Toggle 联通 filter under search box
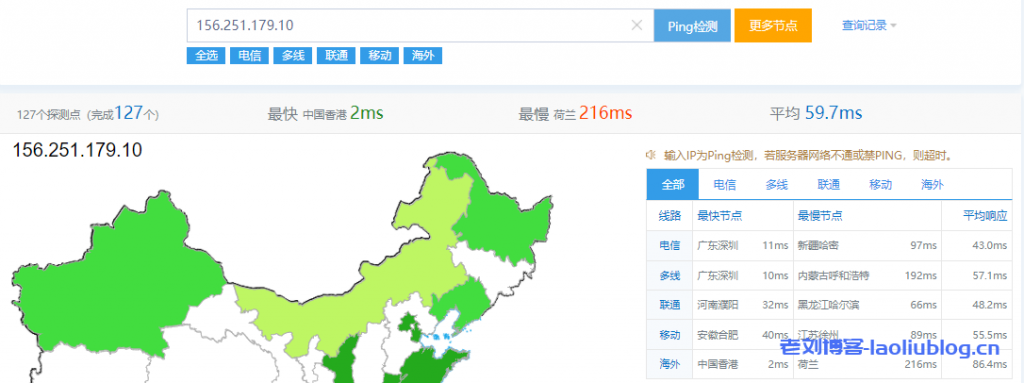The image size is (1024, 383). tap(336, 56)
